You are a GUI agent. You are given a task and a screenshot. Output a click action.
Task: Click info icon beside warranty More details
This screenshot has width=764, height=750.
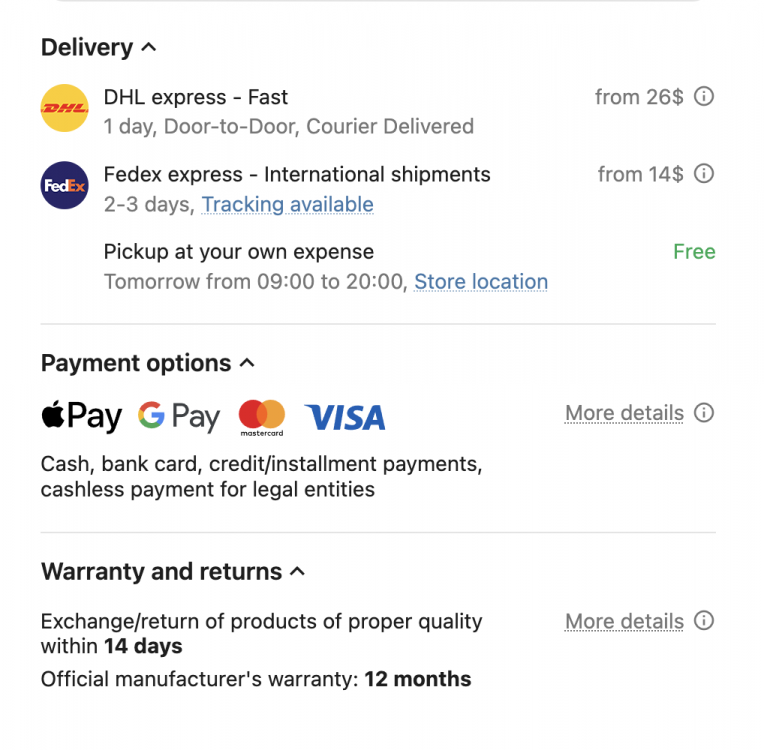pos(704,621)
